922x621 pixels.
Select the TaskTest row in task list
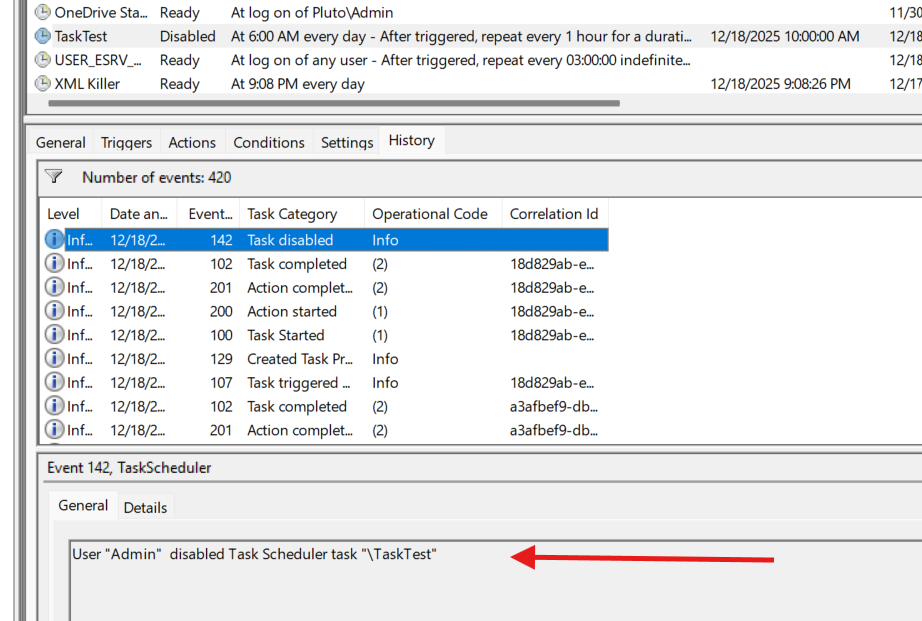pyautogui.click(x=476, y=36)
